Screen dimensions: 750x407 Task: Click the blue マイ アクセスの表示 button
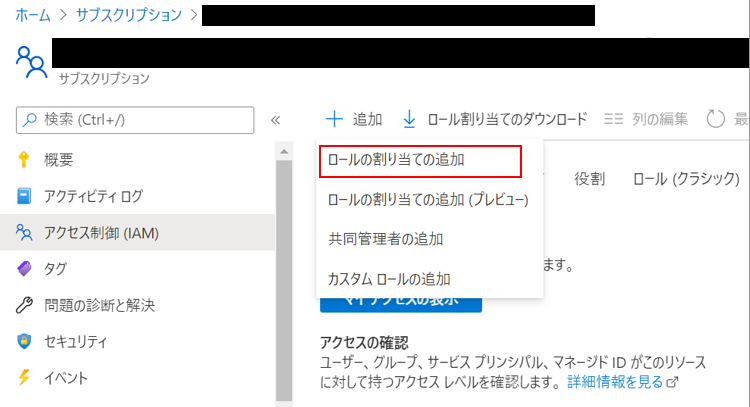pyautogui.click(x=401, y=304)
